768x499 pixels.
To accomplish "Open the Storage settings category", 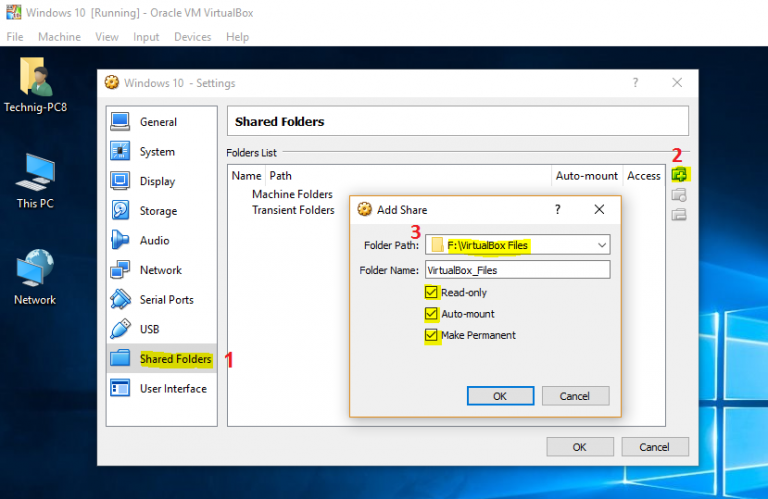I will 158,211.
